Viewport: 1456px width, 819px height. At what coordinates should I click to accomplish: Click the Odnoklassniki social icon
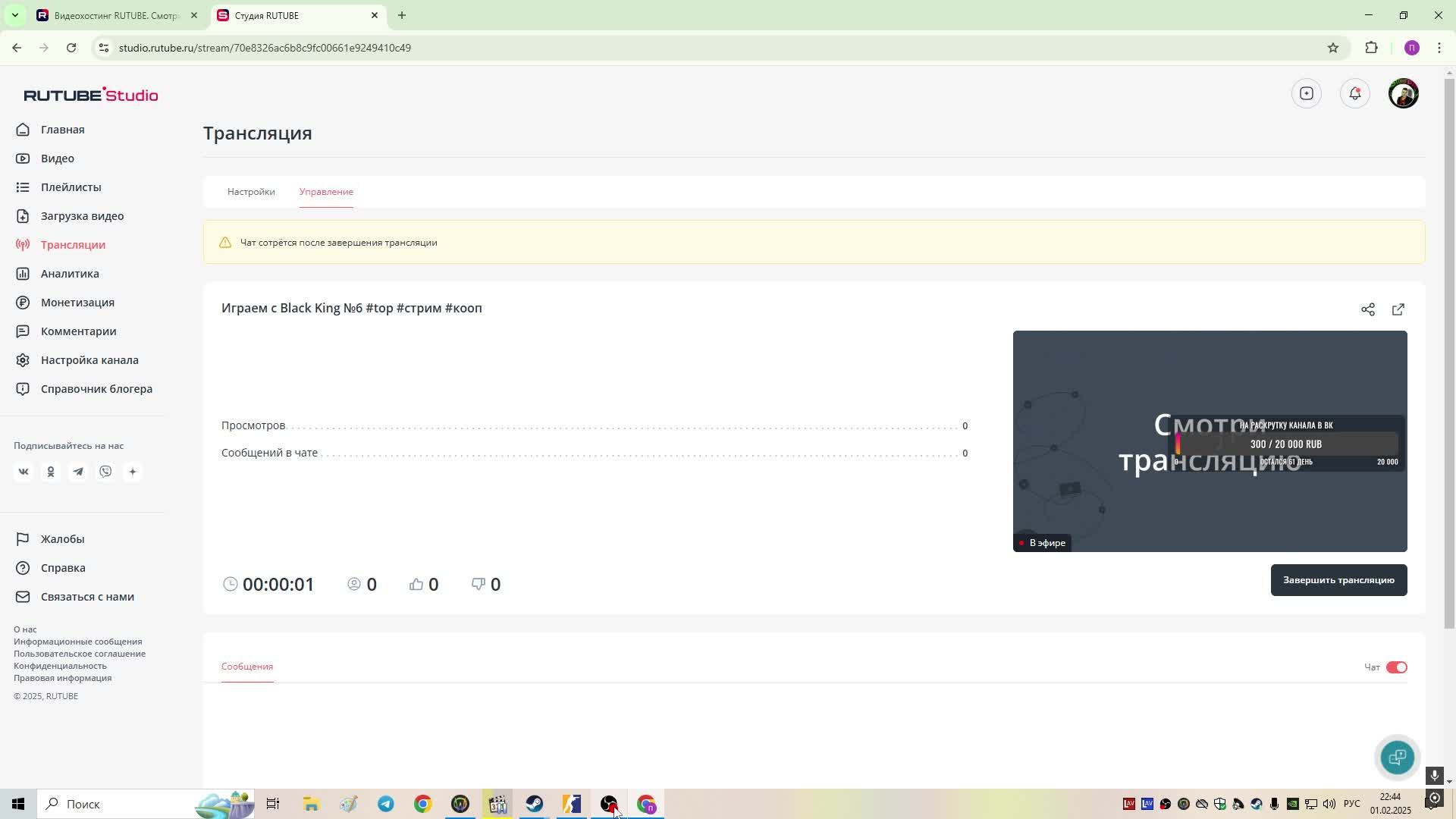[51, 472]
